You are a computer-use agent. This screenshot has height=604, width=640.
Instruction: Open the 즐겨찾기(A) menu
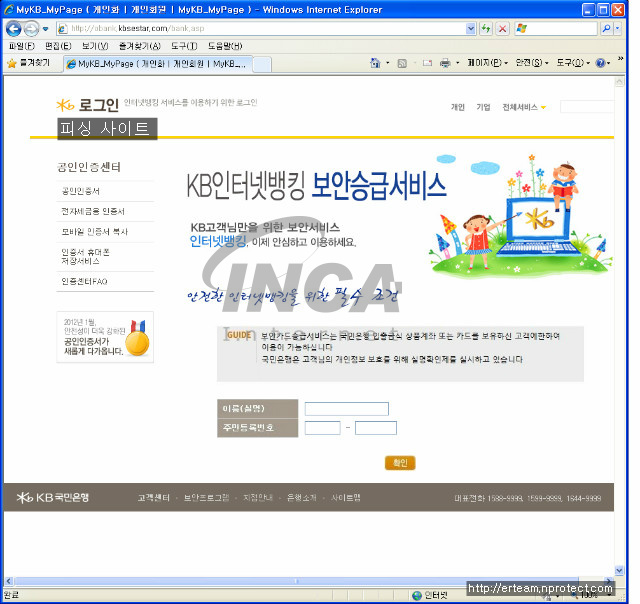tap(140, 46)
